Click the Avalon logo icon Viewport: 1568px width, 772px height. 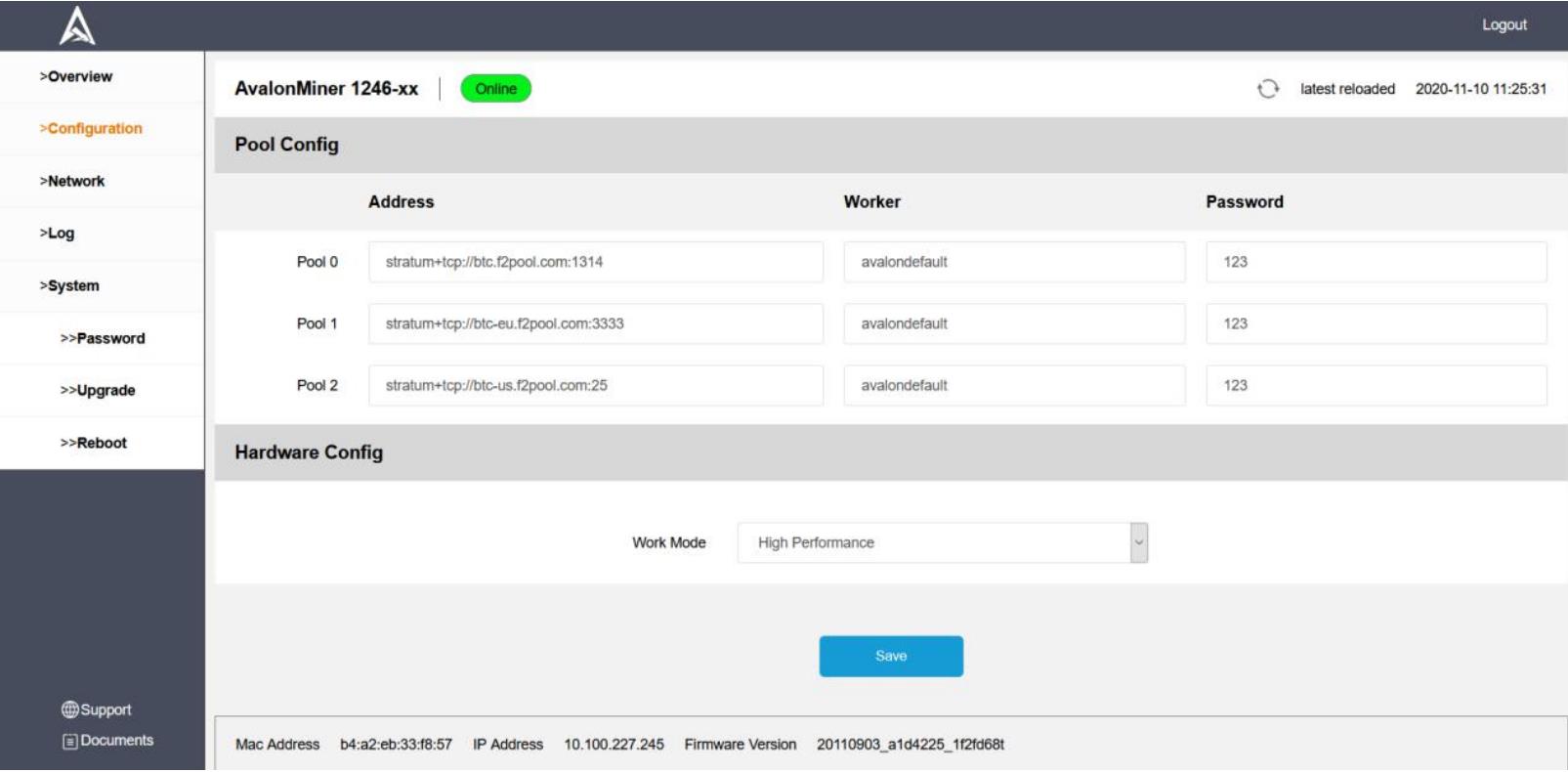tap(77, 26)
